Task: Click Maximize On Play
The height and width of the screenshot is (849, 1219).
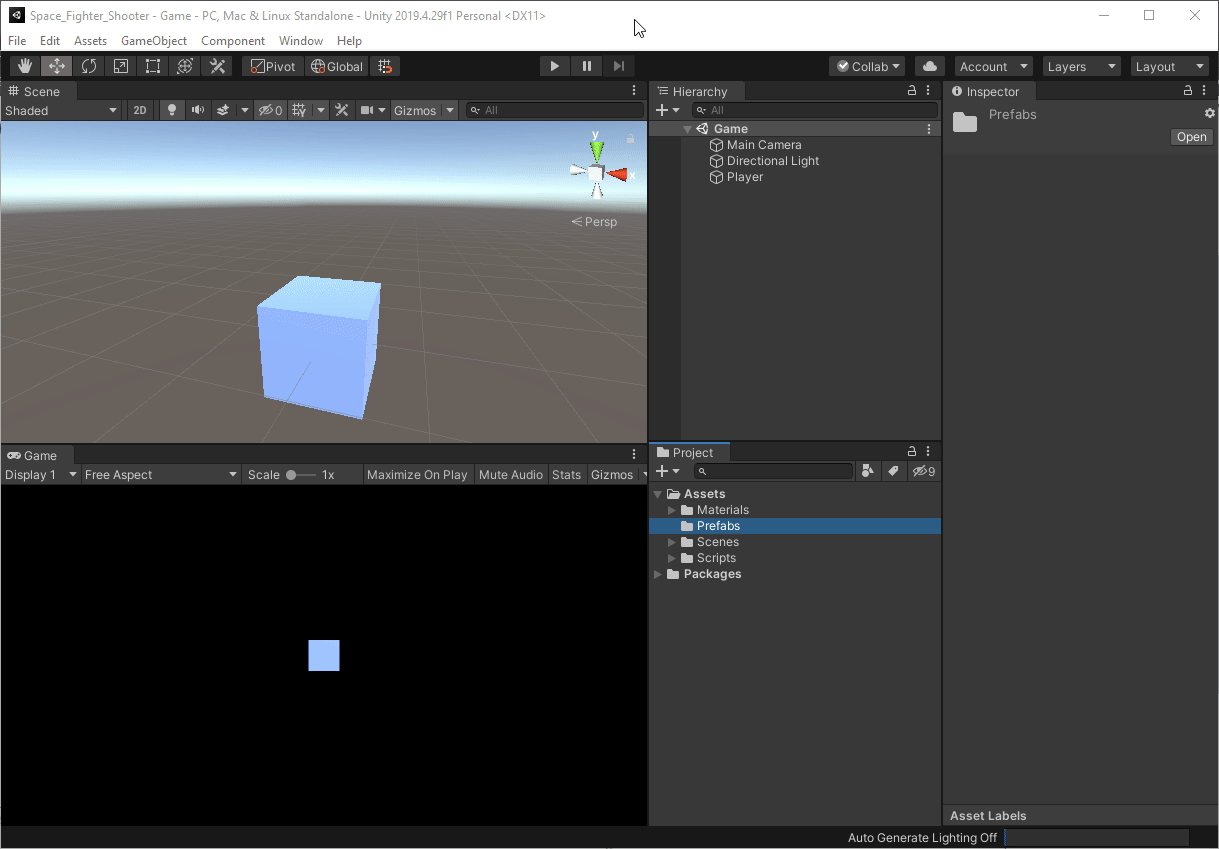Action: [x=417, y=474]
